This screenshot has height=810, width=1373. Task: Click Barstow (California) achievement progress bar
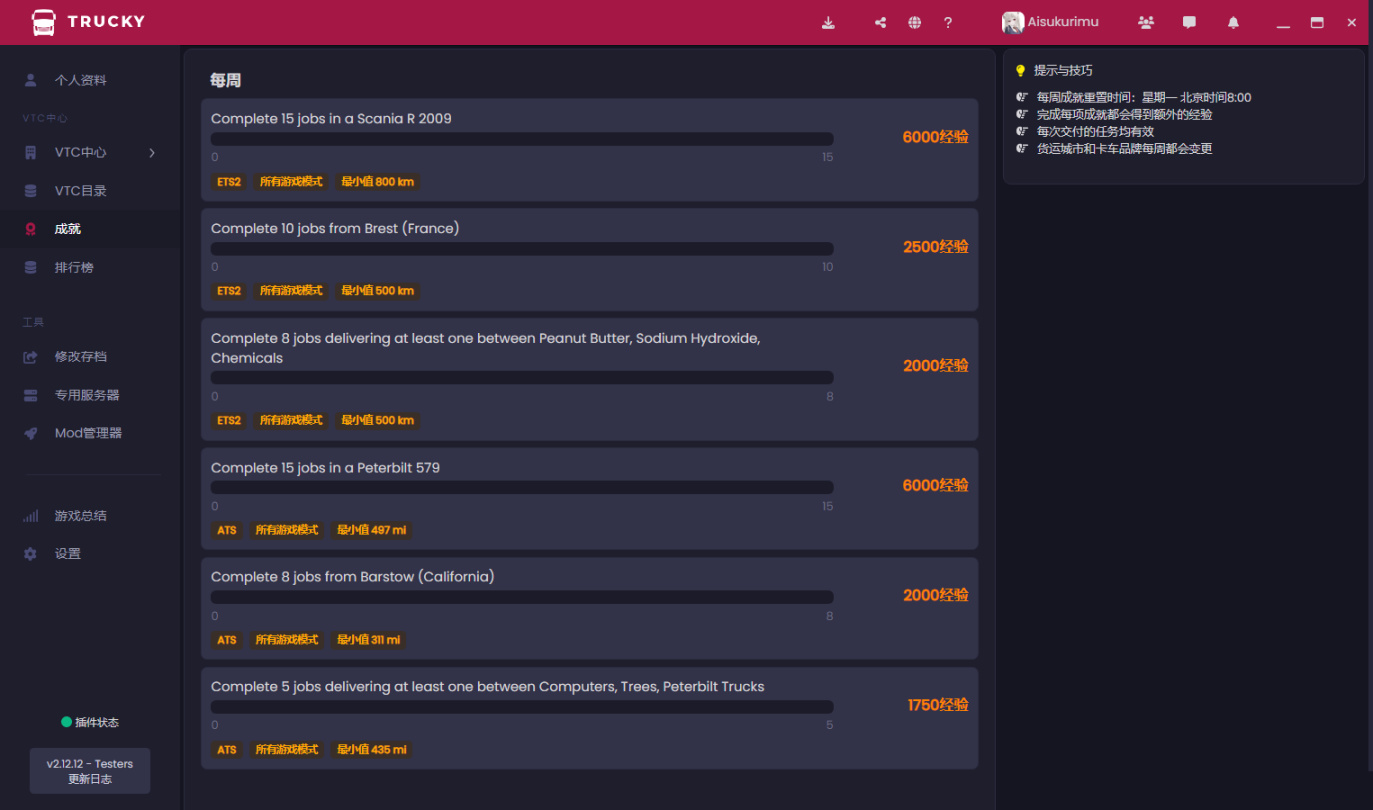click(x=522, y=597)
